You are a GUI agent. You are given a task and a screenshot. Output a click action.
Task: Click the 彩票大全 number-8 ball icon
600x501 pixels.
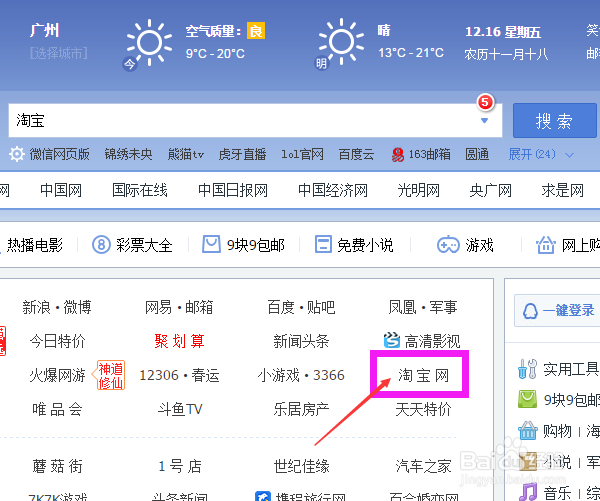click(101, 245)
